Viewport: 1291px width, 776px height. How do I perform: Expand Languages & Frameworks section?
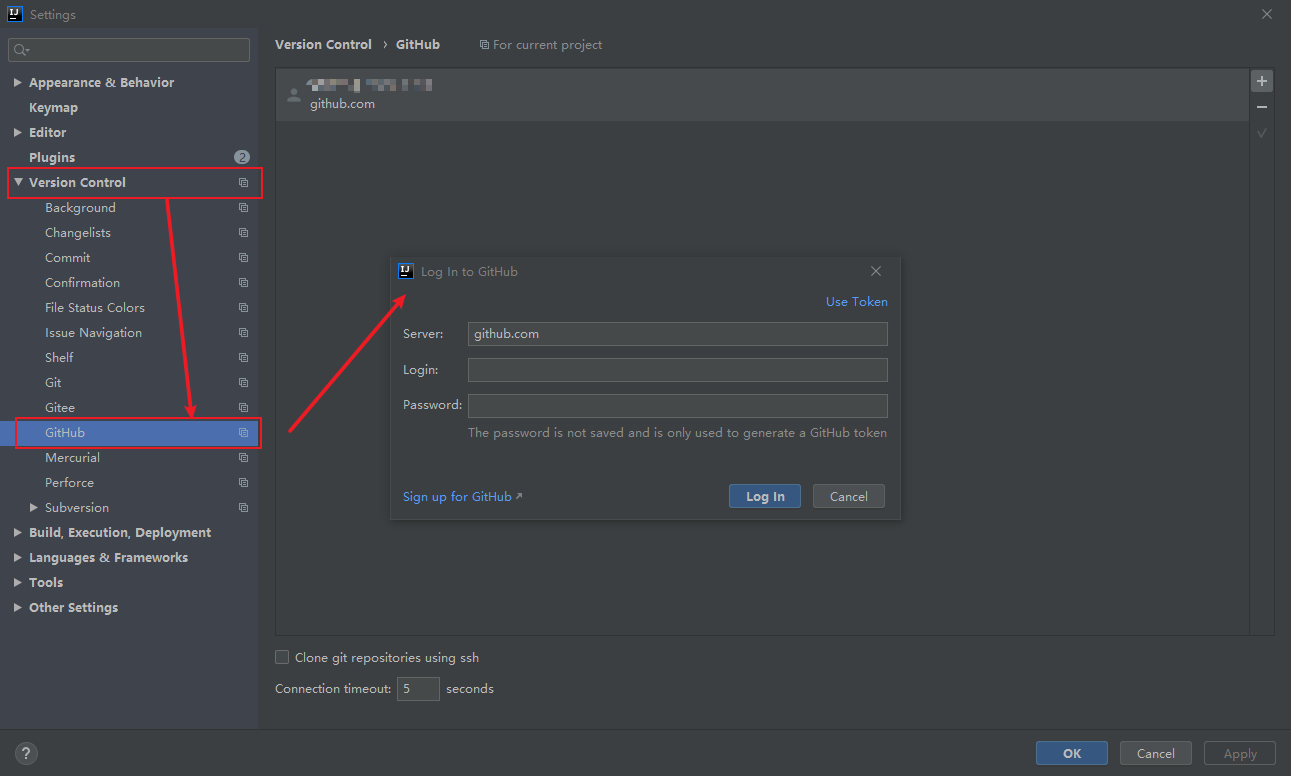18,558
